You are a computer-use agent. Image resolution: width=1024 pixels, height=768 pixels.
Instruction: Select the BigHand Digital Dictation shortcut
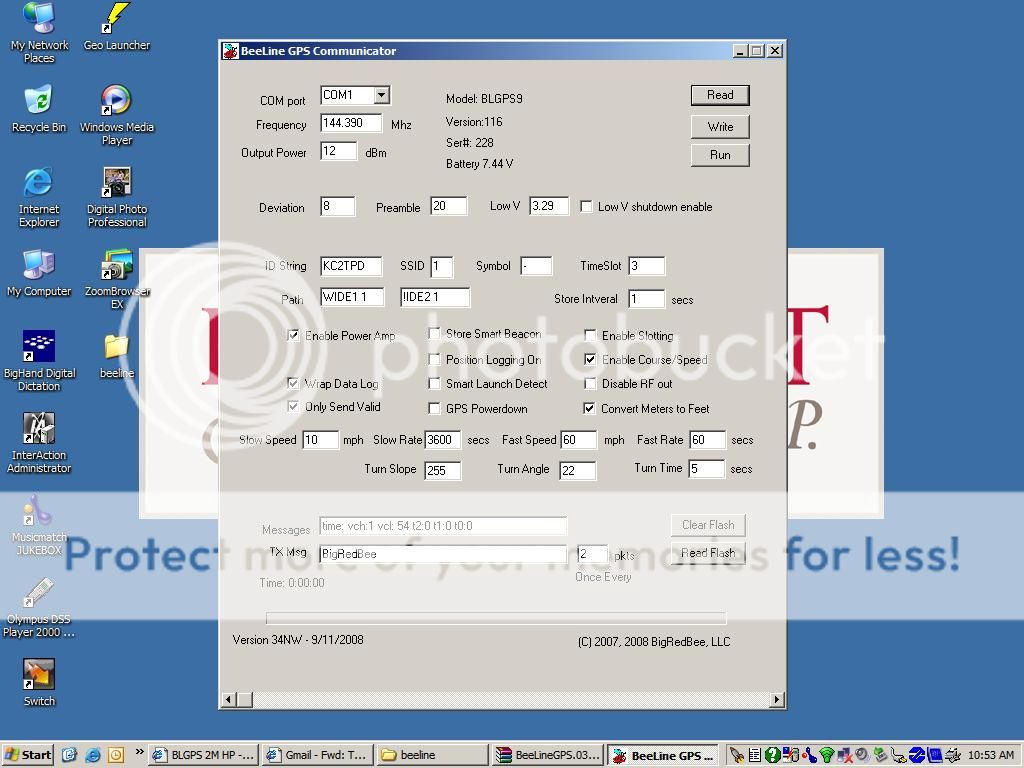pos(39,360)
